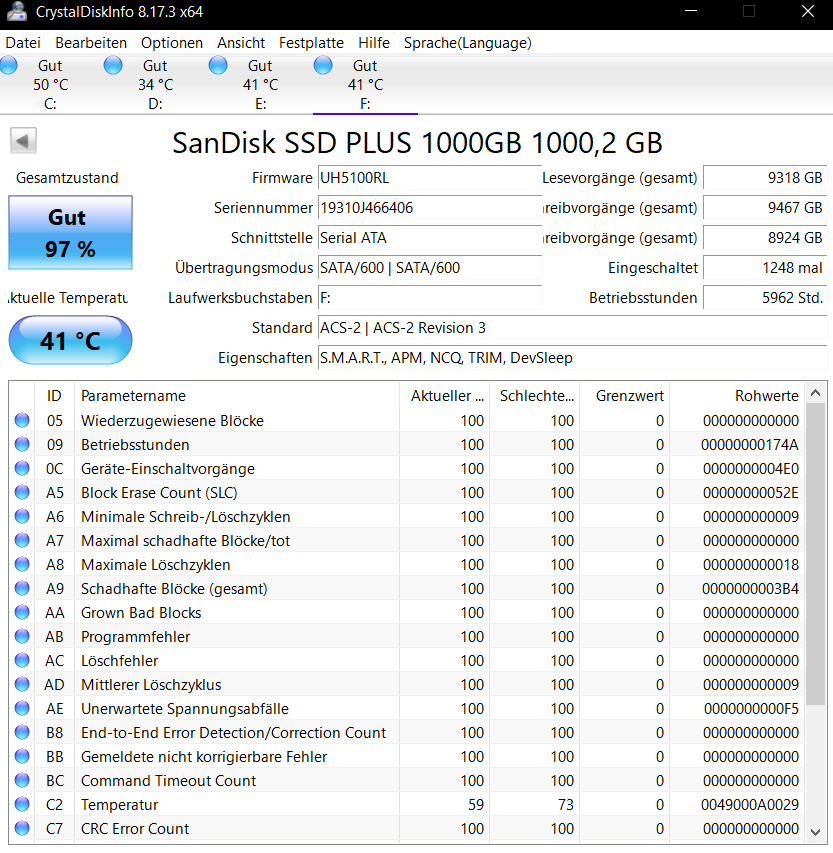Click the CrystalDiskInfo app icon in title bar
This screenshot has height=853, width=833.
click(x=16, y=11)
